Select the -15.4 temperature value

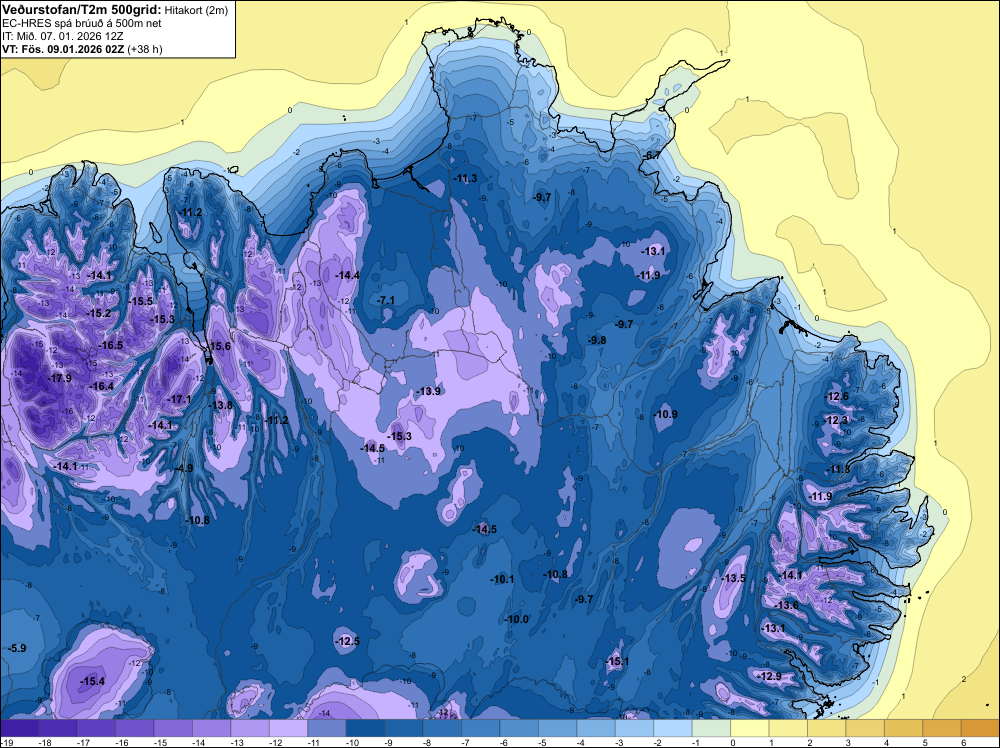click(x=92, y=682)
